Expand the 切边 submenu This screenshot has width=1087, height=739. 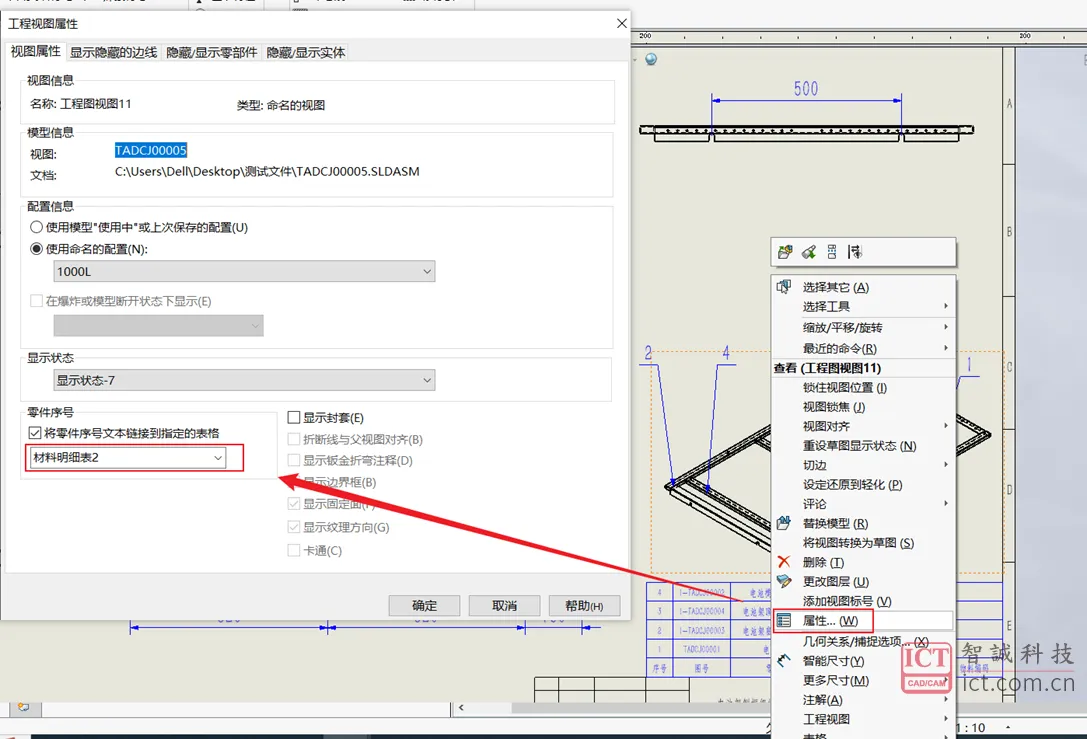(863, 465)
